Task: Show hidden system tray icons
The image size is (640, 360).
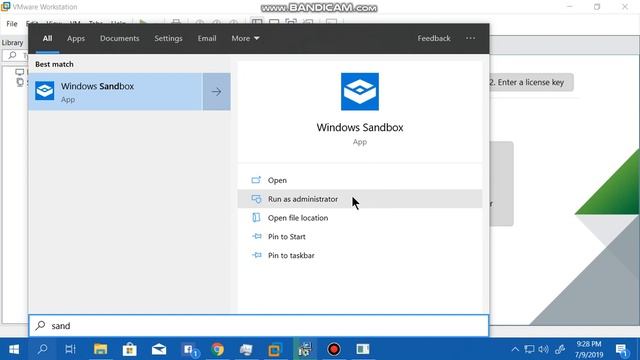Action: pyautogui.click(x=515, y=349)
